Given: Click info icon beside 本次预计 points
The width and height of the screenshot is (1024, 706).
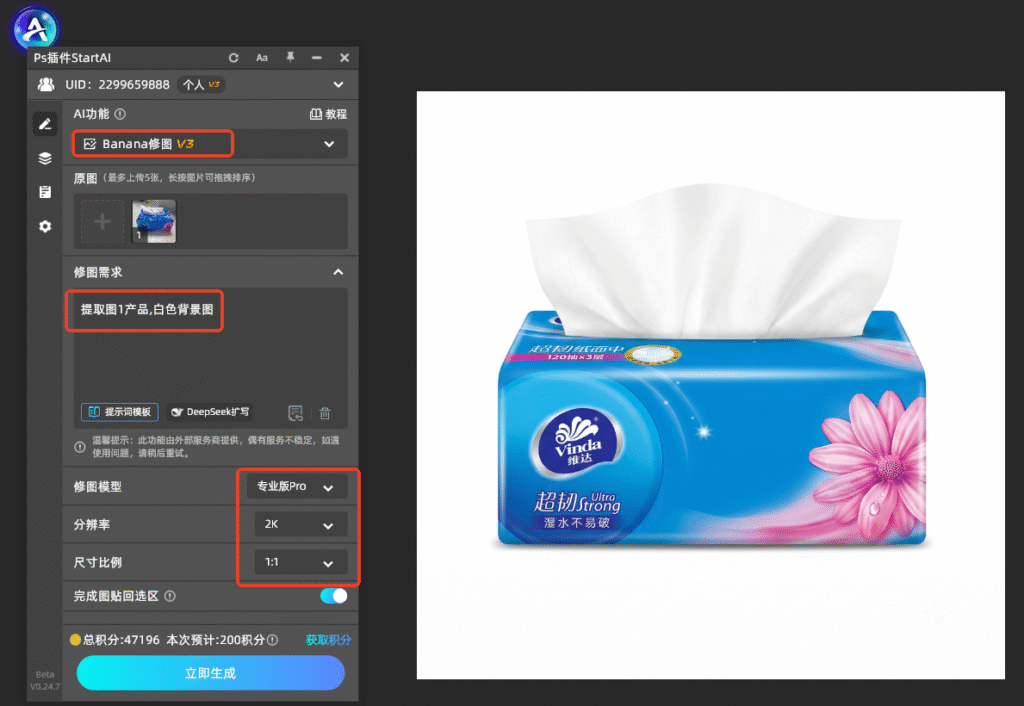Looking at the screenshot, I should pyautogui.click(x=273, y=640).
